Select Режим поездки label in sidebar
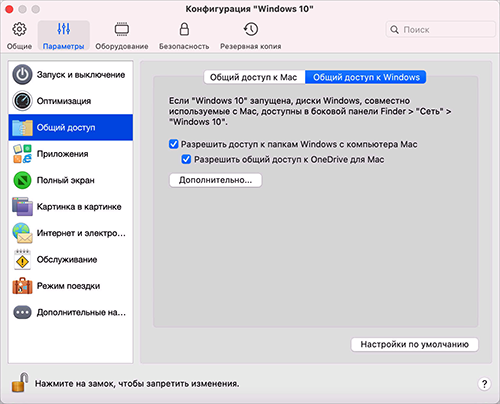This screenshot has width=500, height=404. [x=68, y=286]
